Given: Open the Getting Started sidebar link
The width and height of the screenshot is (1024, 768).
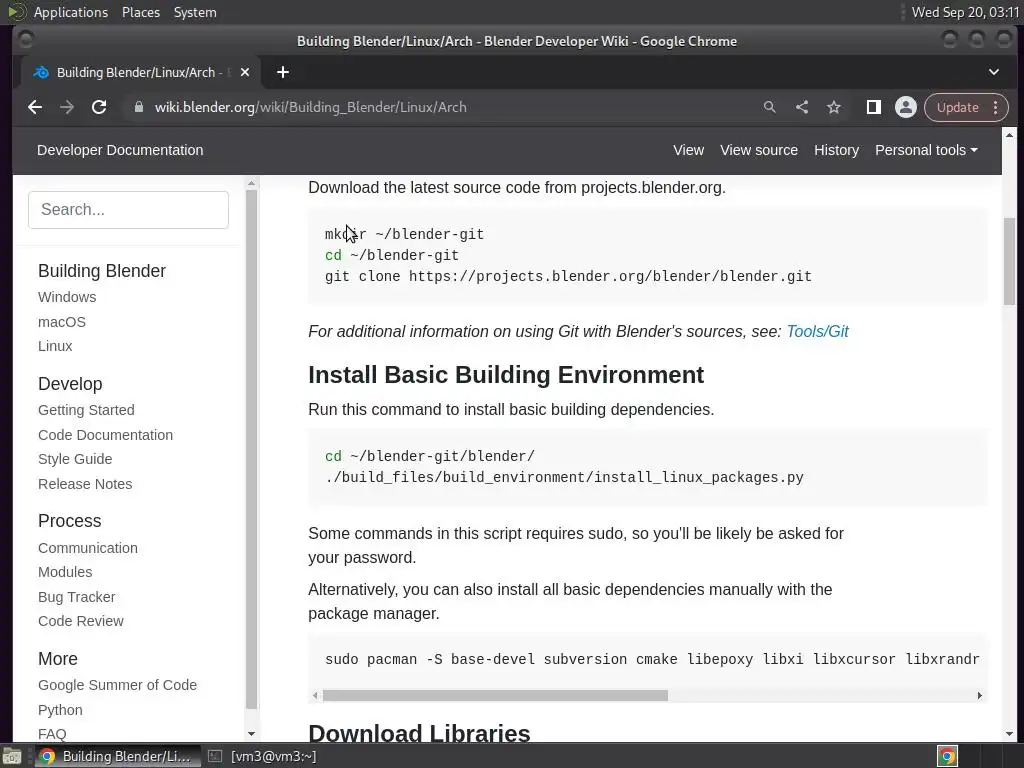Looking at the screenshot, I should 86,410.
